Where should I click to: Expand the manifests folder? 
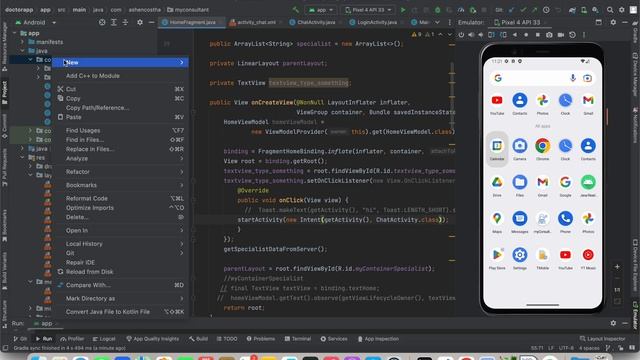pyautogui.click(x=22, y=42)
